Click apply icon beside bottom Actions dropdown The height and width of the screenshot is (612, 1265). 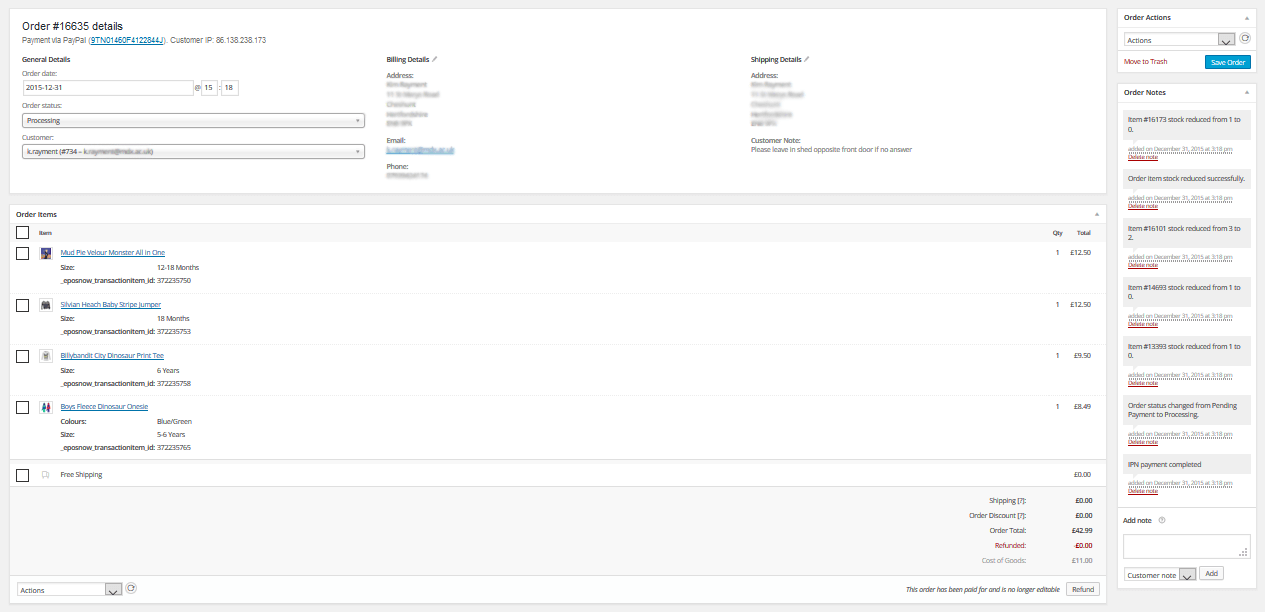tap(131, 589)
